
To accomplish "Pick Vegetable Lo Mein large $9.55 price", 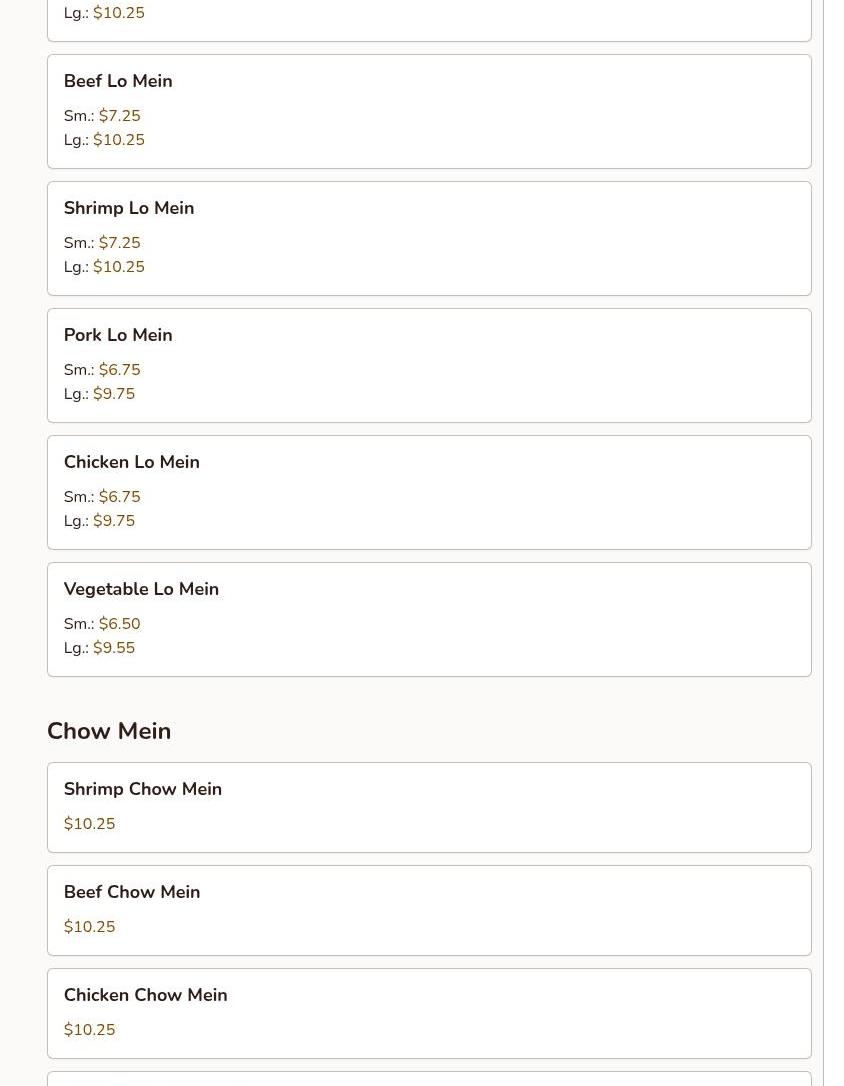I will [100, 648].
